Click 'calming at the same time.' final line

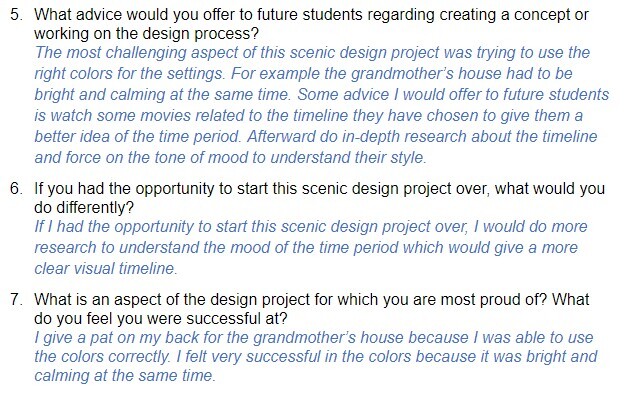pos(125,375)
